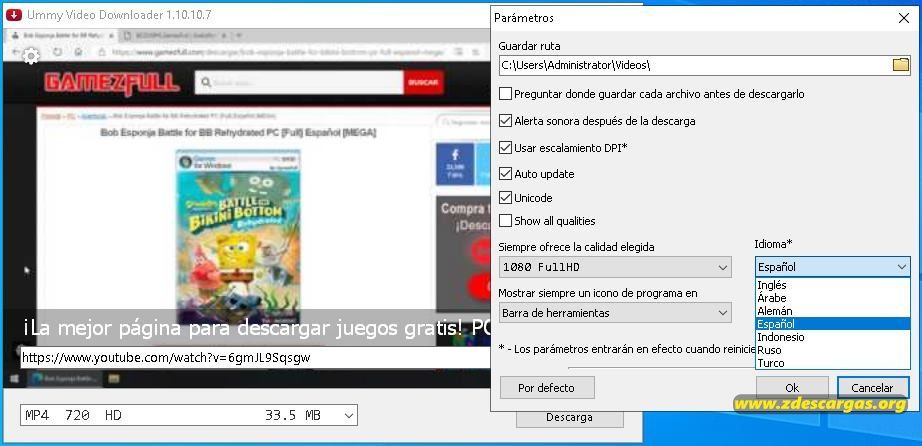Viewport: 922px width, 446px height.
Task: Select Ruso in language list
Action: pyautogui.click(x=833, y=350)
